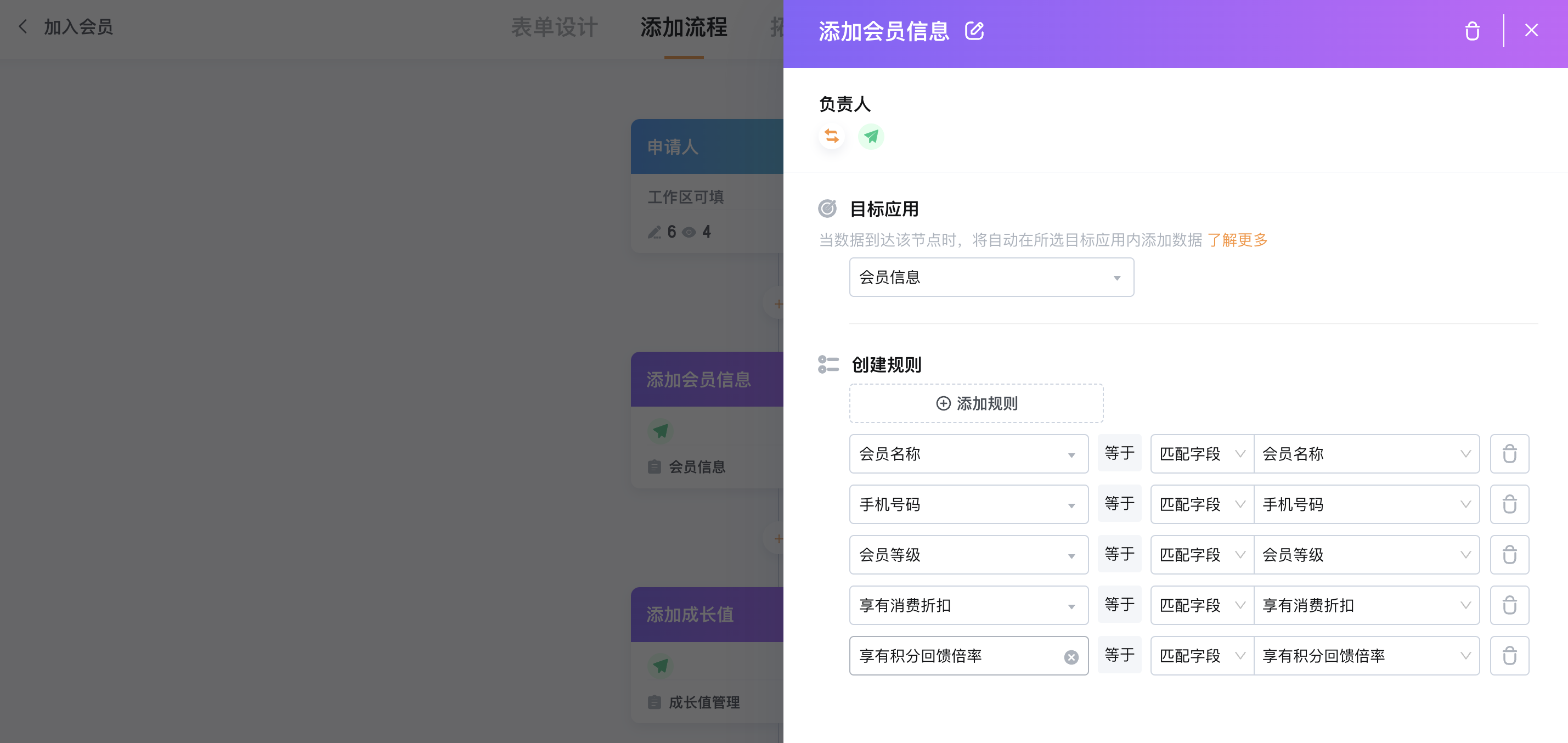The width and height of the screenshot is (1568, 743).
Task: Click the 加入会员 page title
Action: click(x=78, y=27)
